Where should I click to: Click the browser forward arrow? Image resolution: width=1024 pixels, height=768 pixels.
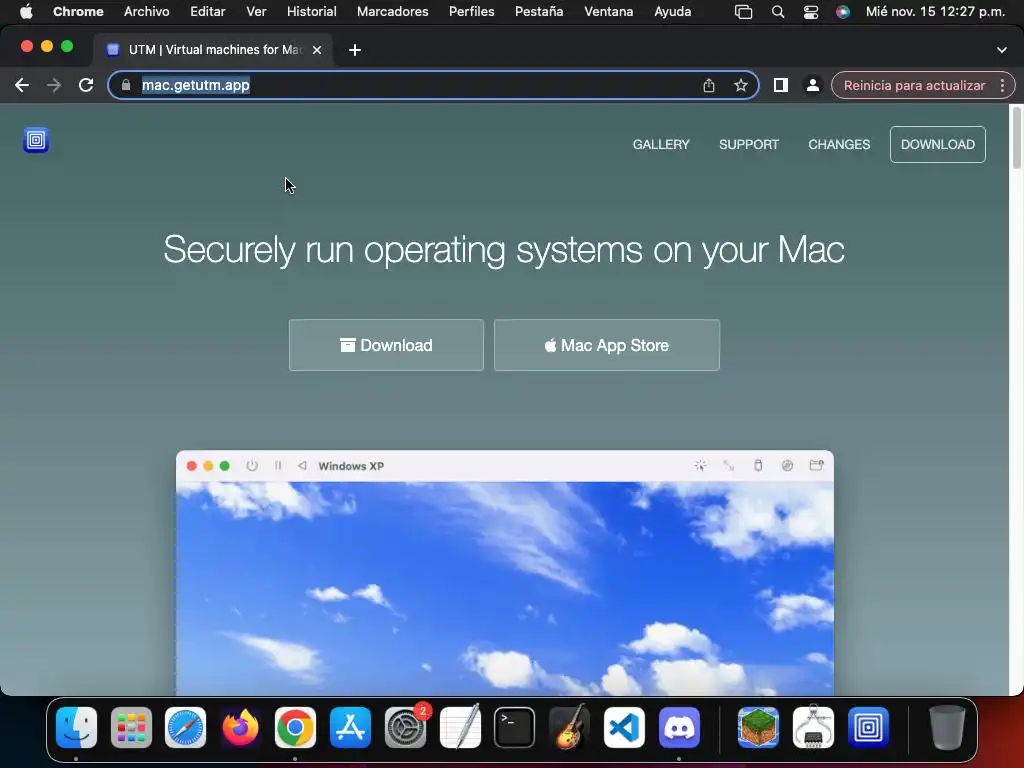pyautogui.click(x=54, y=85)
